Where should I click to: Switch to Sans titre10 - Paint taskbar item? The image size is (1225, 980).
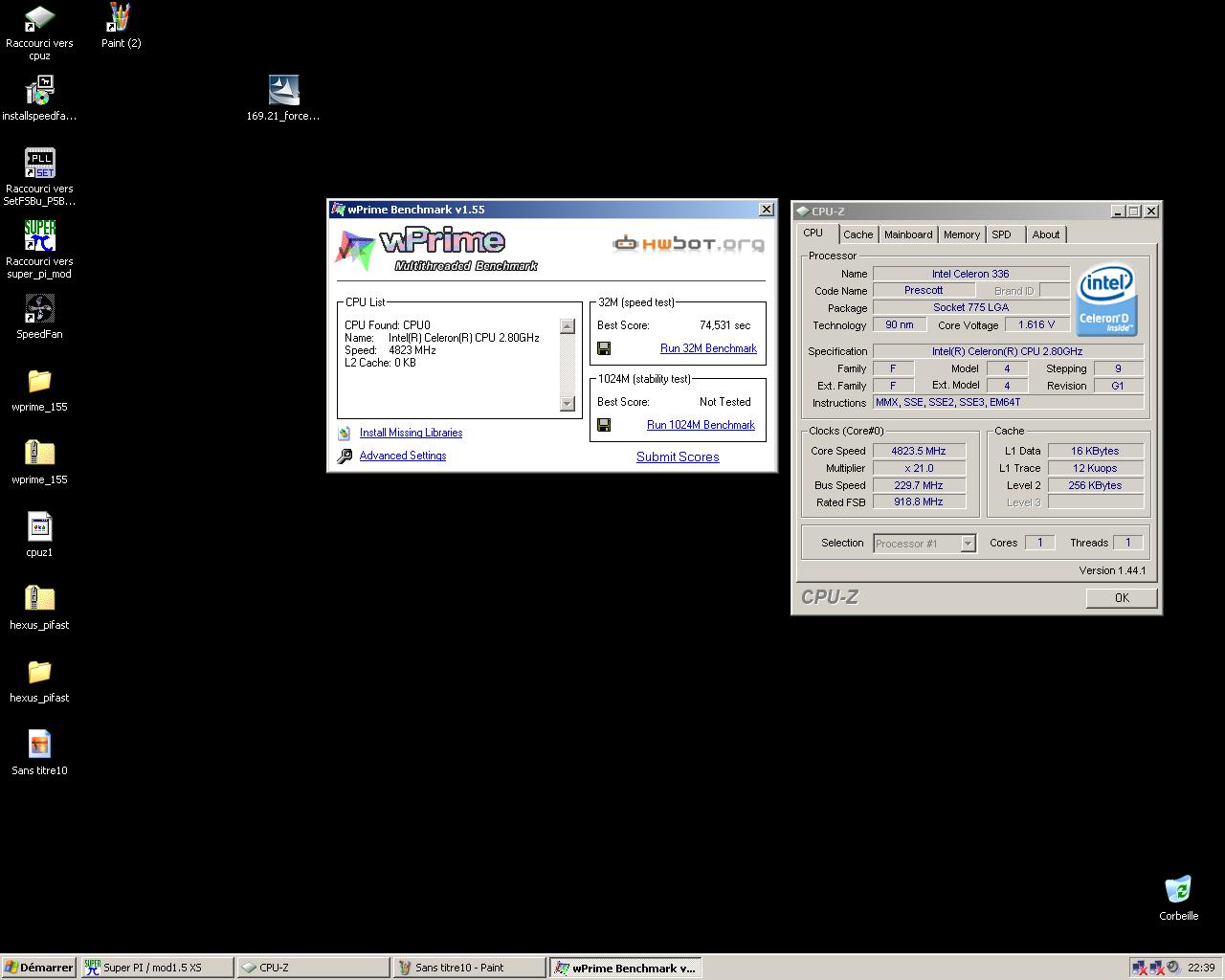pyautogui.click(x=469, y=968)
